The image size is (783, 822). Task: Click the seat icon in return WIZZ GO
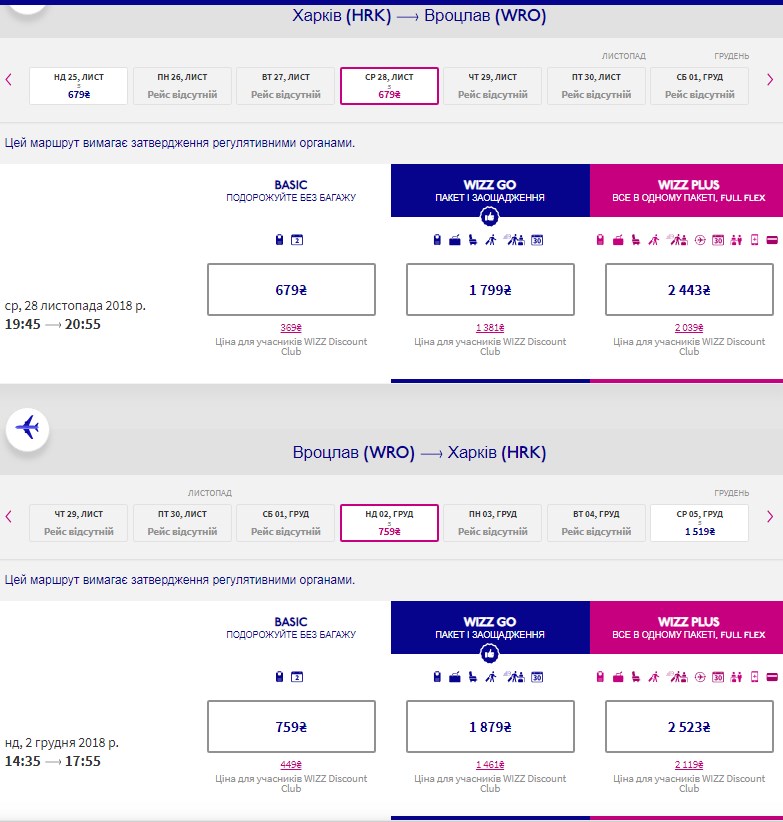[x=473, y=677]
